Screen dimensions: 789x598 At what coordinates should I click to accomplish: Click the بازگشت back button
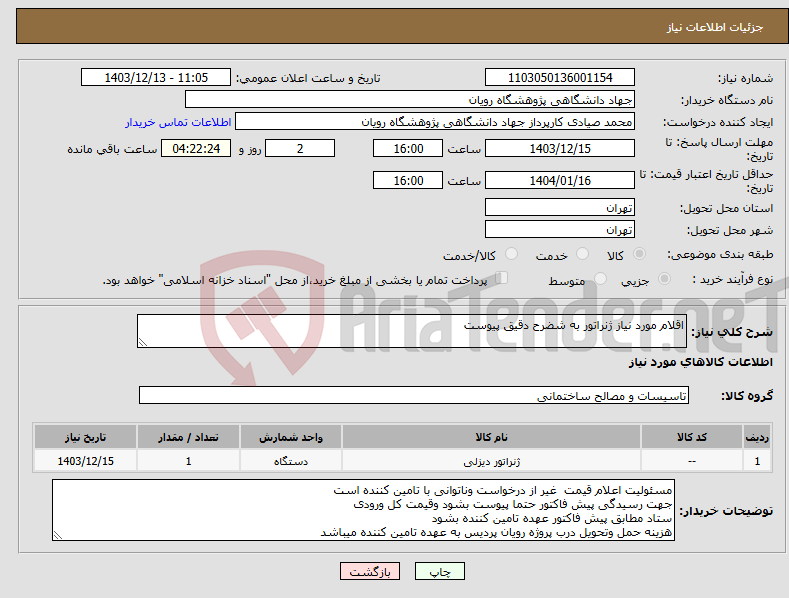(x=370, y=571)
